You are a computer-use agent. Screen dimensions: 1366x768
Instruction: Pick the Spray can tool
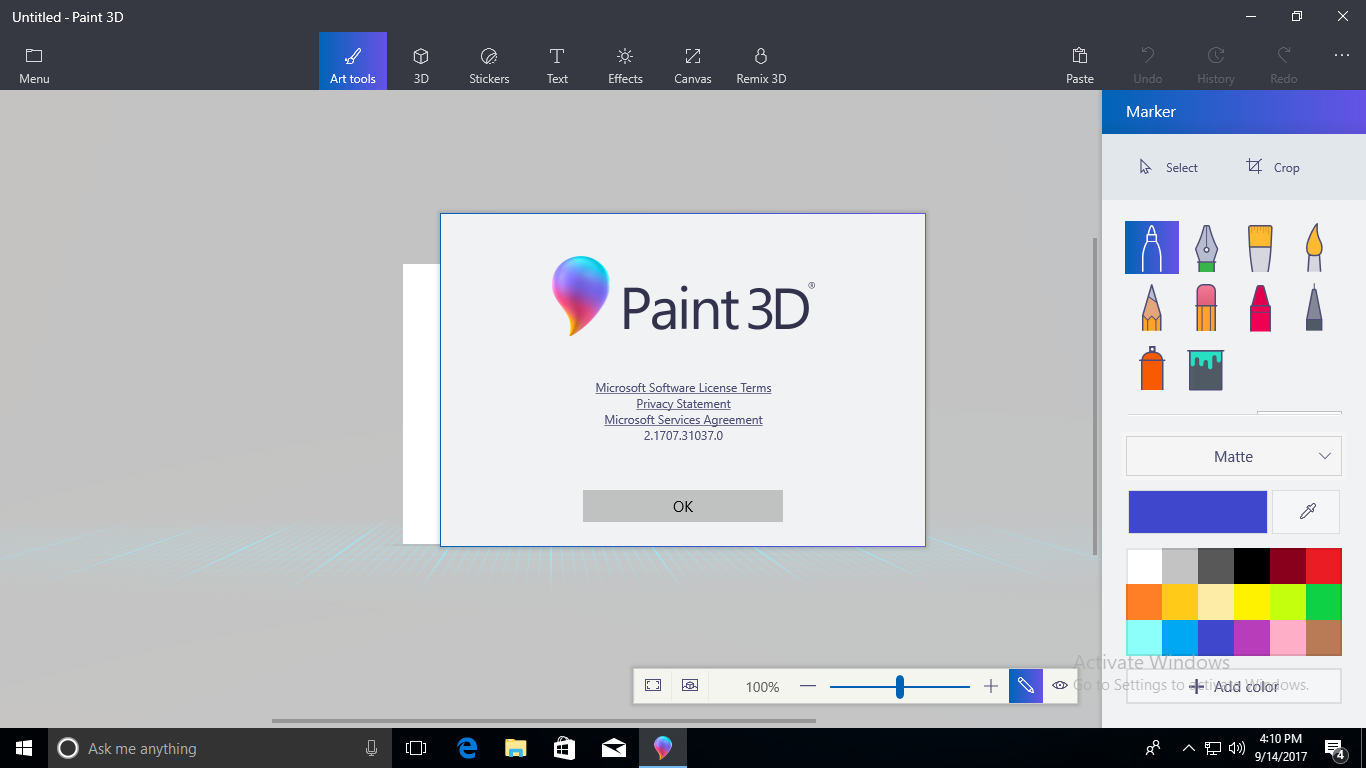click(1152, 369)
